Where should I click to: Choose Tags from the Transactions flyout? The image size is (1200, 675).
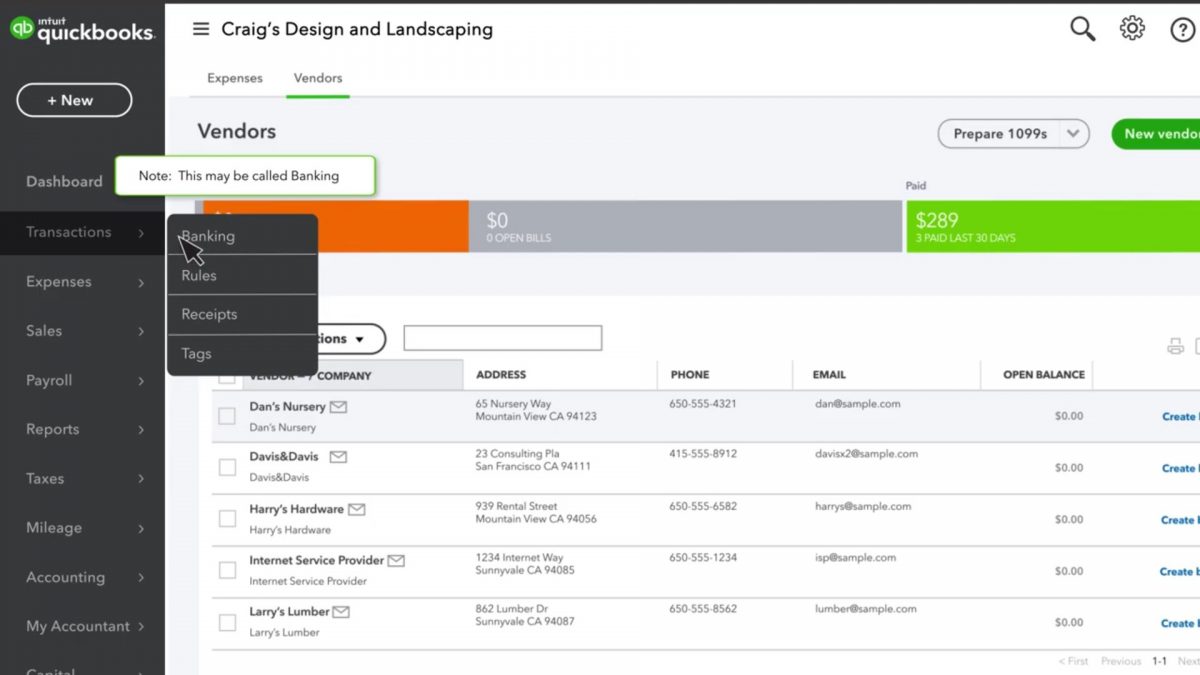tap(242, 354)
